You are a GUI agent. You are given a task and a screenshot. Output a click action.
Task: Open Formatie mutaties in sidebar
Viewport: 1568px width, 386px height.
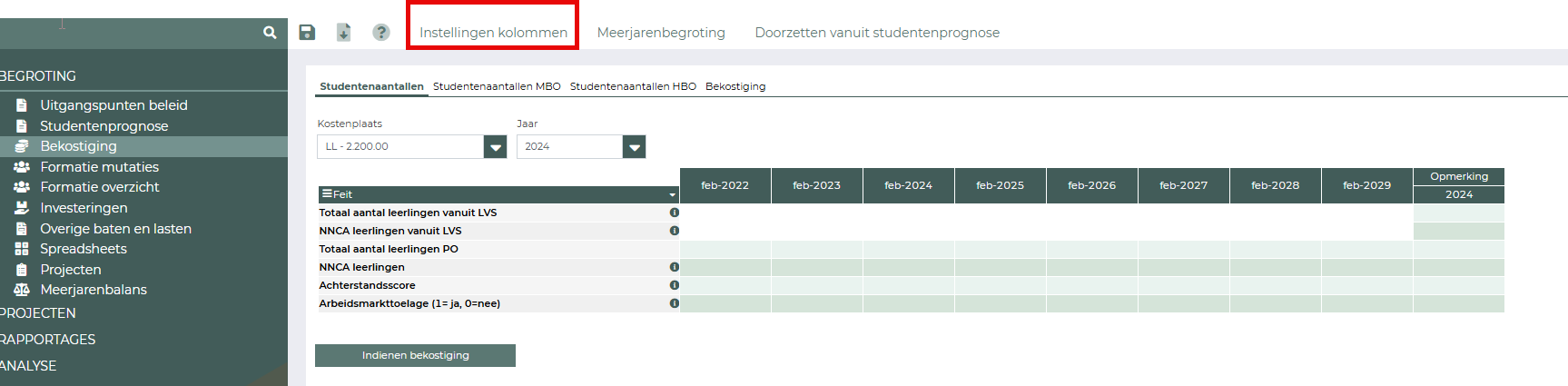99,167
